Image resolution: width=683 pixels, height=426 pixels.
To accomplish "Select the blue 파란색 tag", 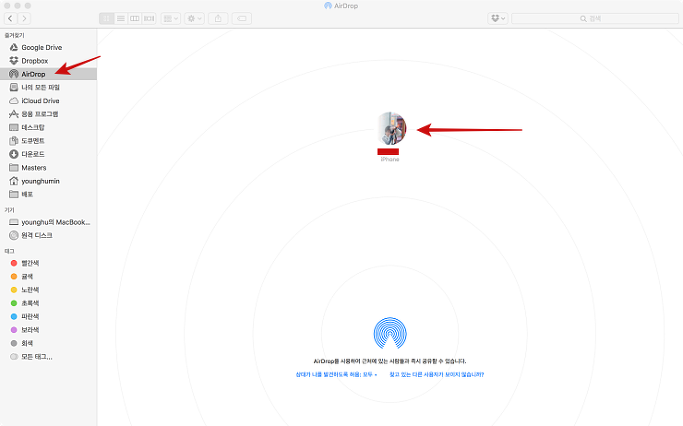I will (x=48, y=316).
